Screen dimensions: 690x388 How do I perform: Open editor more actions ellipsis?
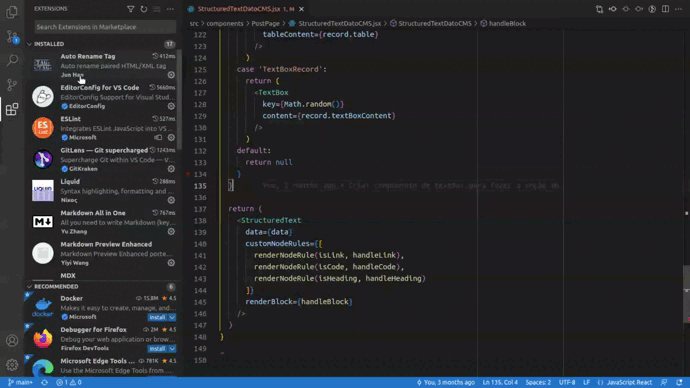click(x=679, y=9)
